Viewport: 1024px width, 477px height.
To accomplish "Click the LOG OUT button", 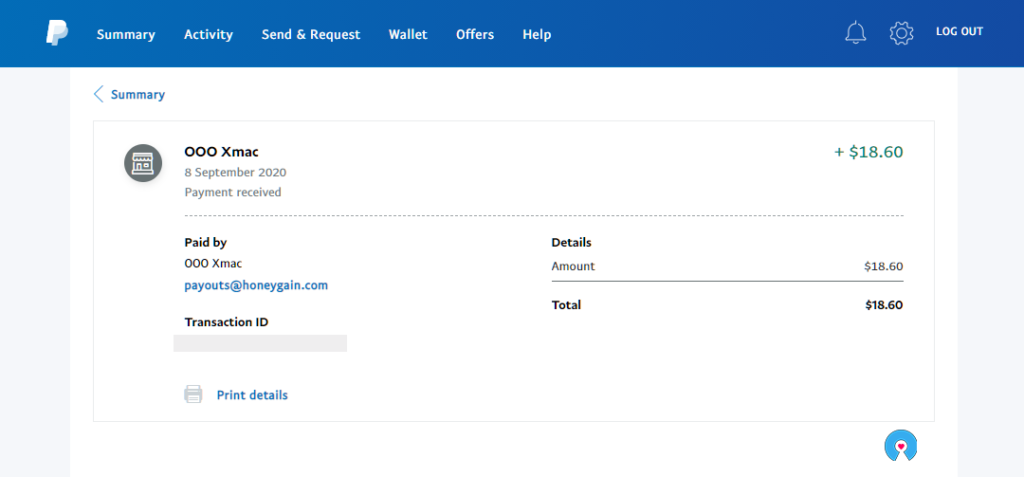I will tap(959, 31).
